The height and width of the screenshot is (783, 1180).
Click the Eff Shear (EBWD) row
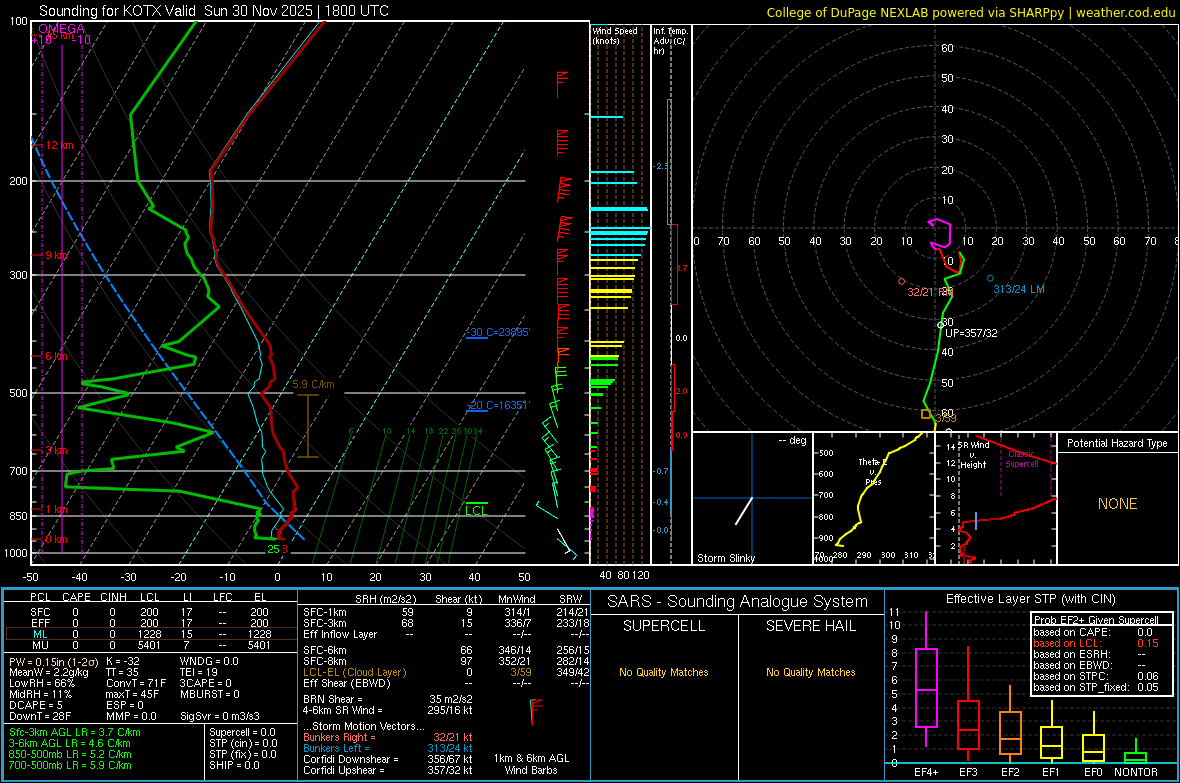[446, 684]
